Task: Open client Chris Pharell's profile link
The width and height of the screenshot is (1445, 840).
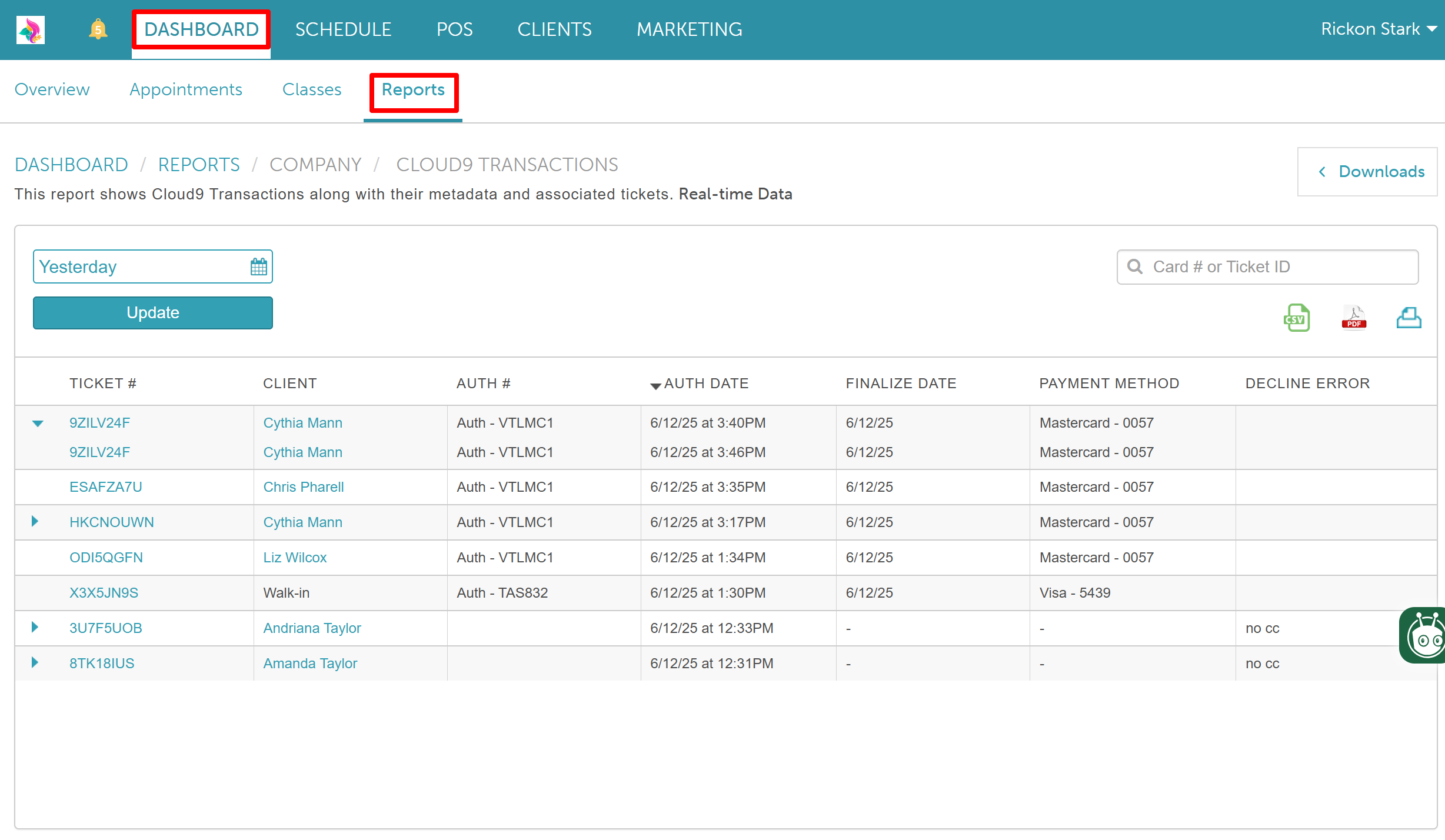Action: [x=303, y=487]
